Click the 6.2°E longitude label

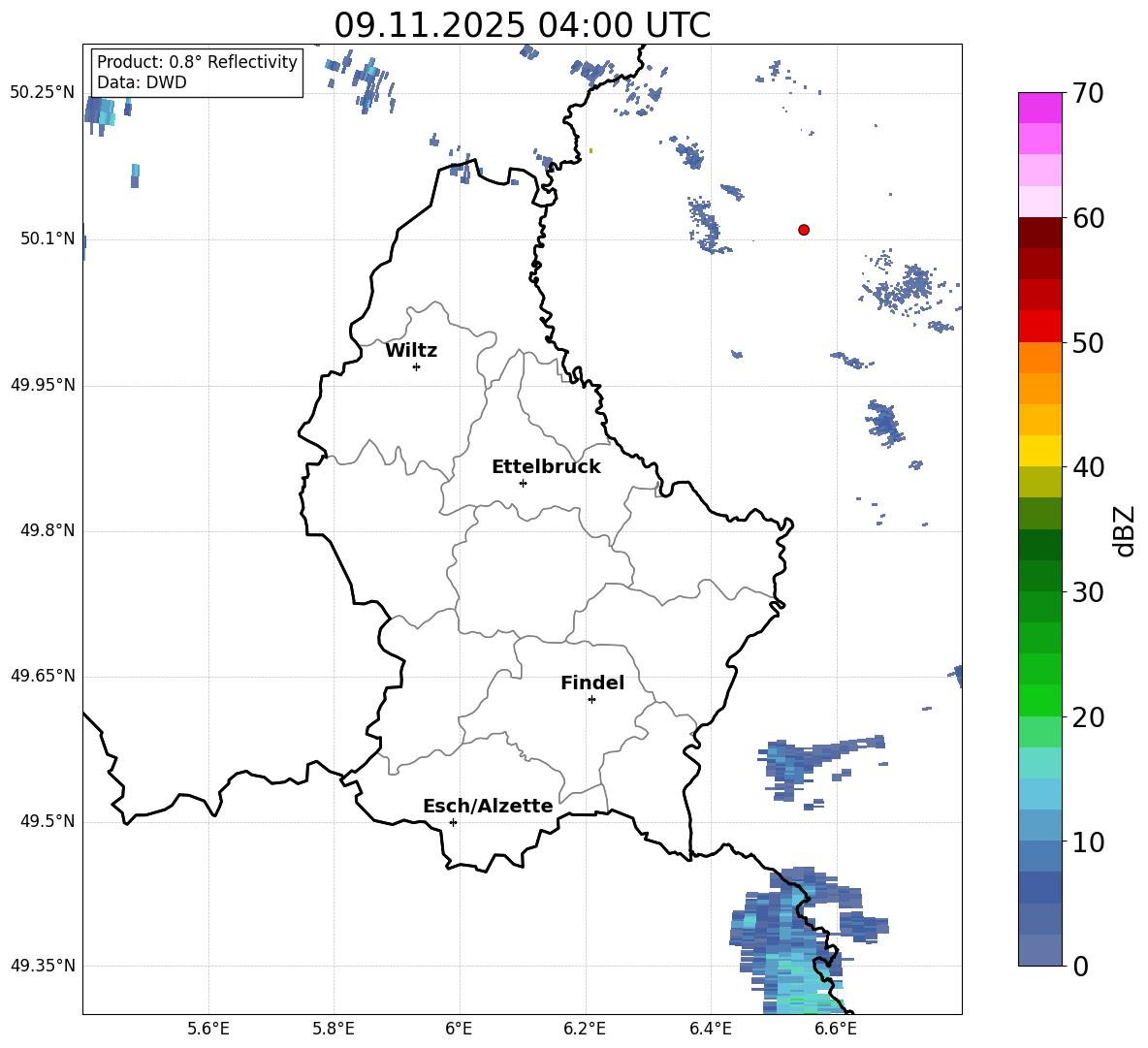[585, 1029]
